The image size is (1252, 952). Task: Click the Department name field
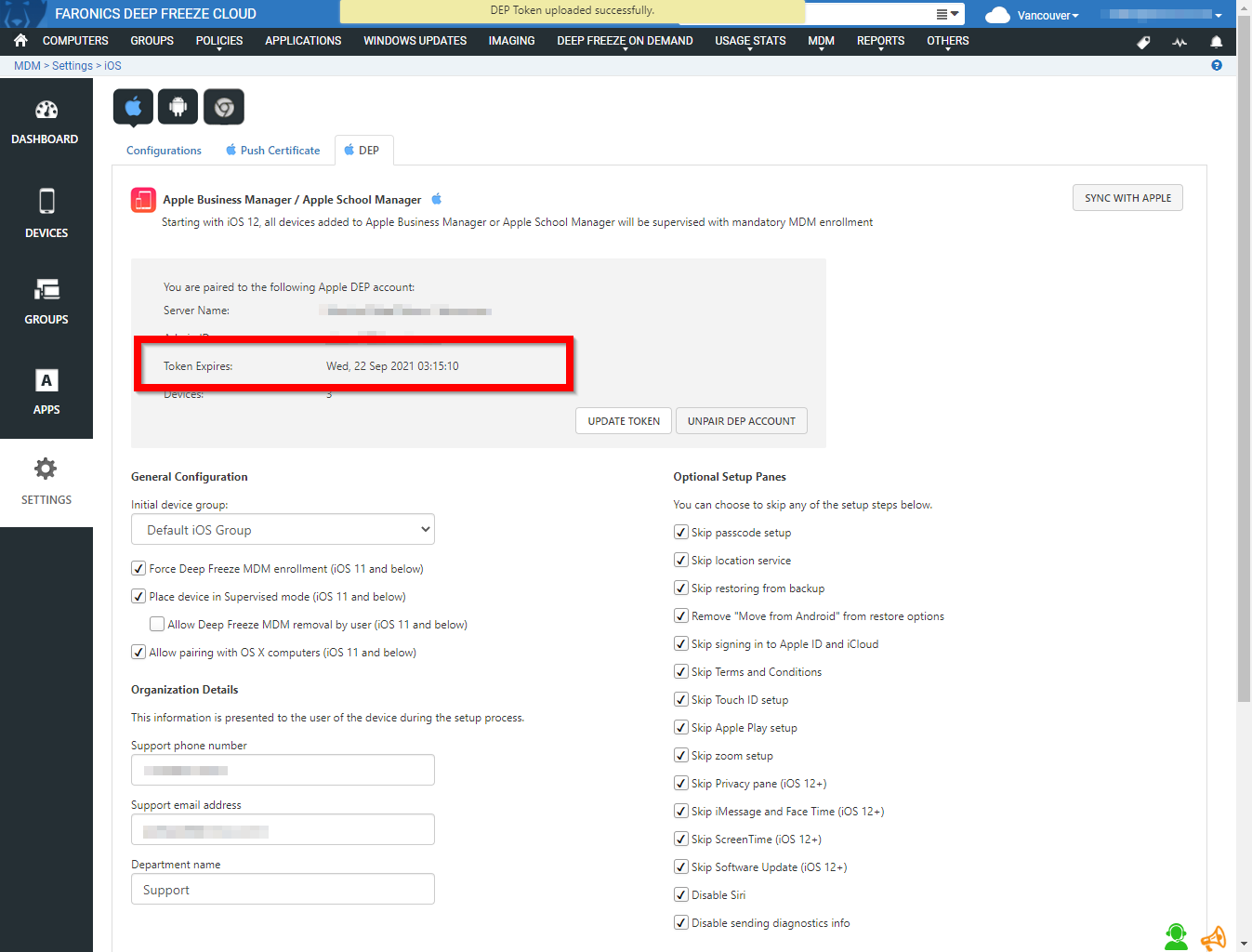click(283, 889)
